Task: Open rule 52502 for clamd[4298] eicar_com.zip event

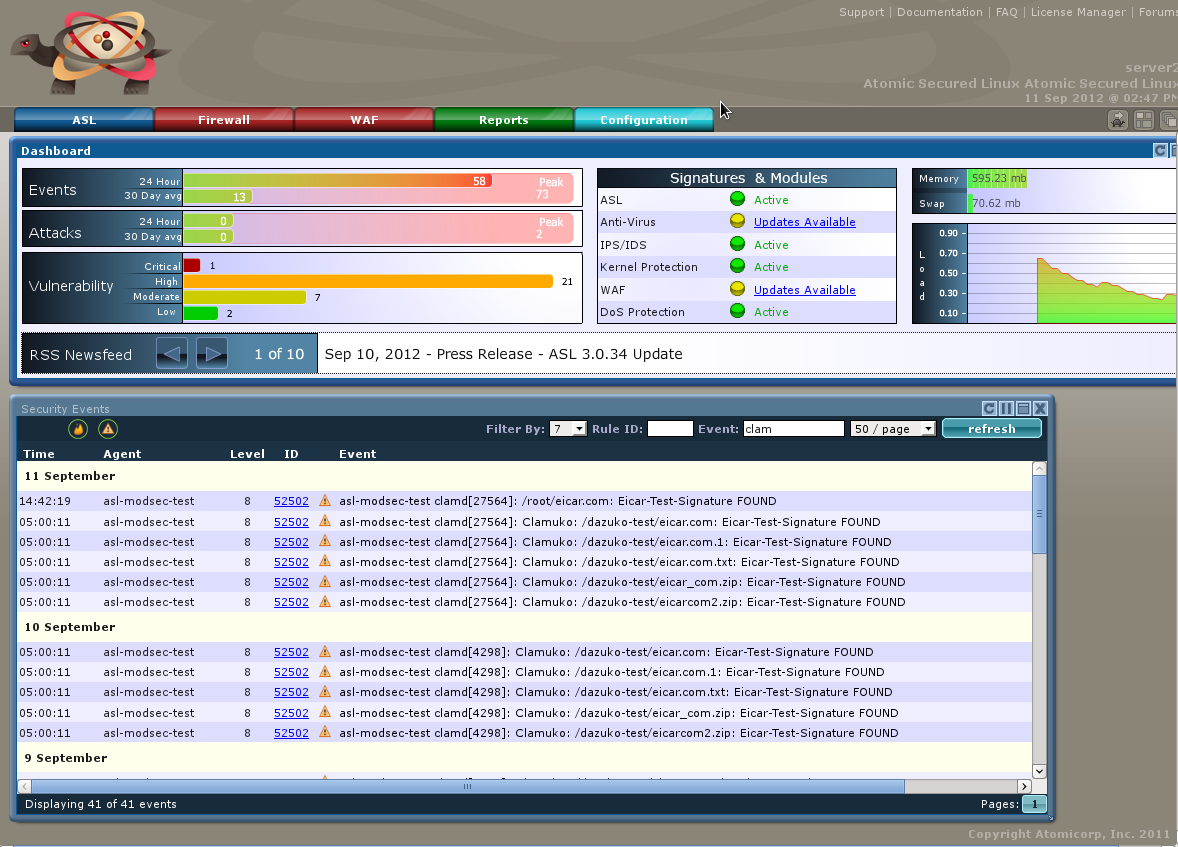Action: pyautogui.click(x=291, y=712)
